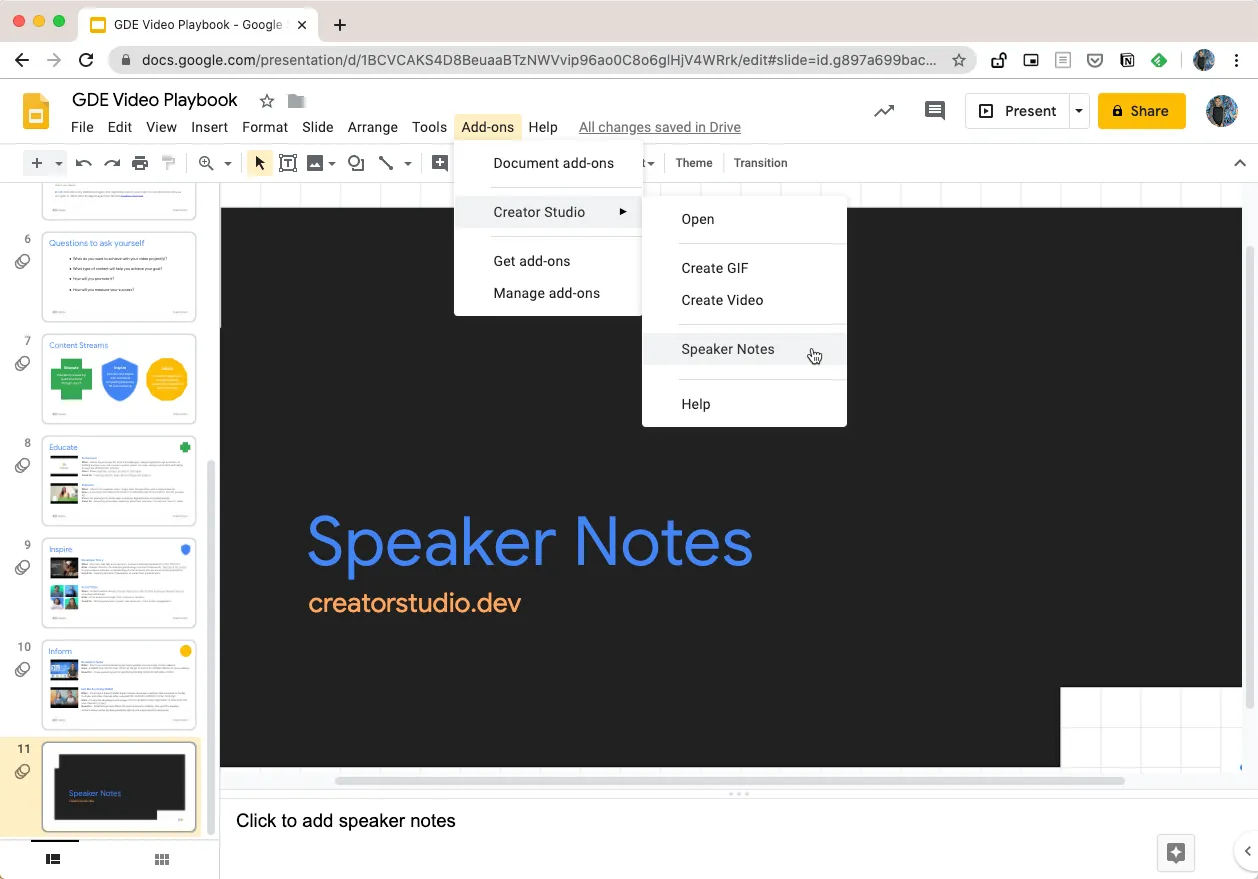1258x879 pixels.
Task: Open the Print dialog via toolbar icon
Action: coord(137,162)
